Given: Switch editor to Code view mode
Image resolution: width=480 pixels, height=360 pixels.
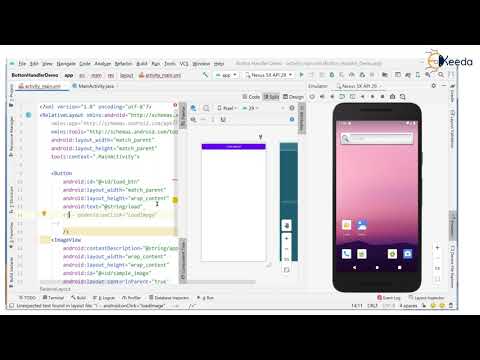Looking at the screenshot, I should click(251, 97).
